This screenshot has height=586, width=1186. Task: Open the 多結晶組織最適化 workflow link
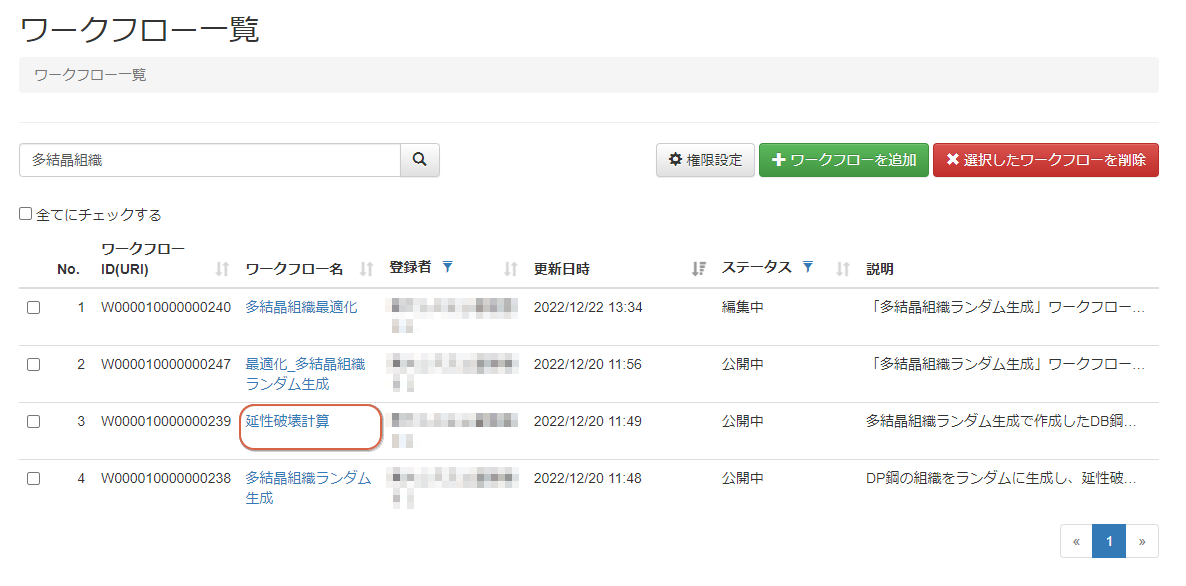pyautogui.click(x=301, y=307)
